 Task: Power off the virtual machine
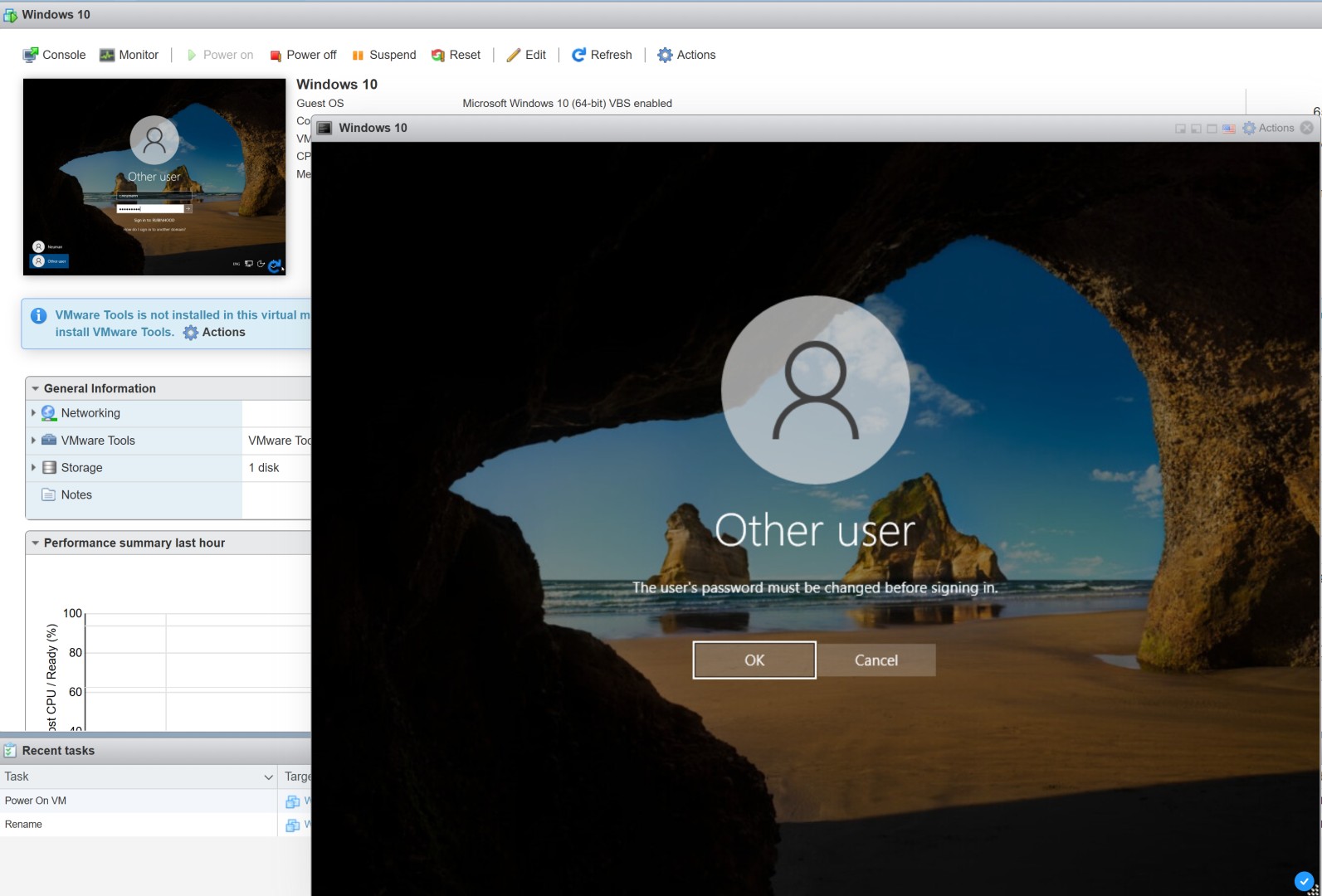(303, 55)
